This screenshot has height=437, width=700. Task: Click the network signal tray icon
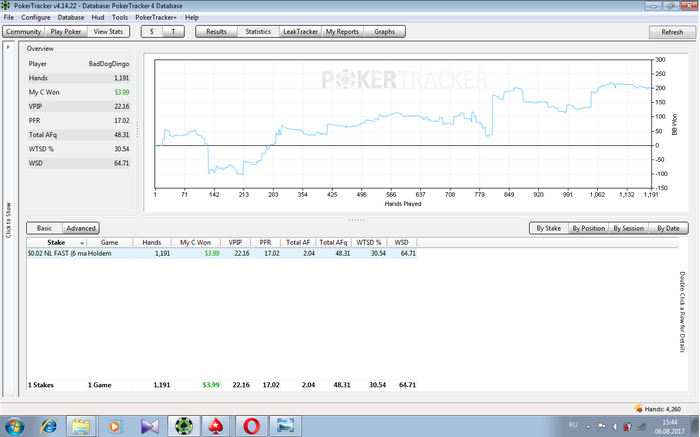point(641,427)
